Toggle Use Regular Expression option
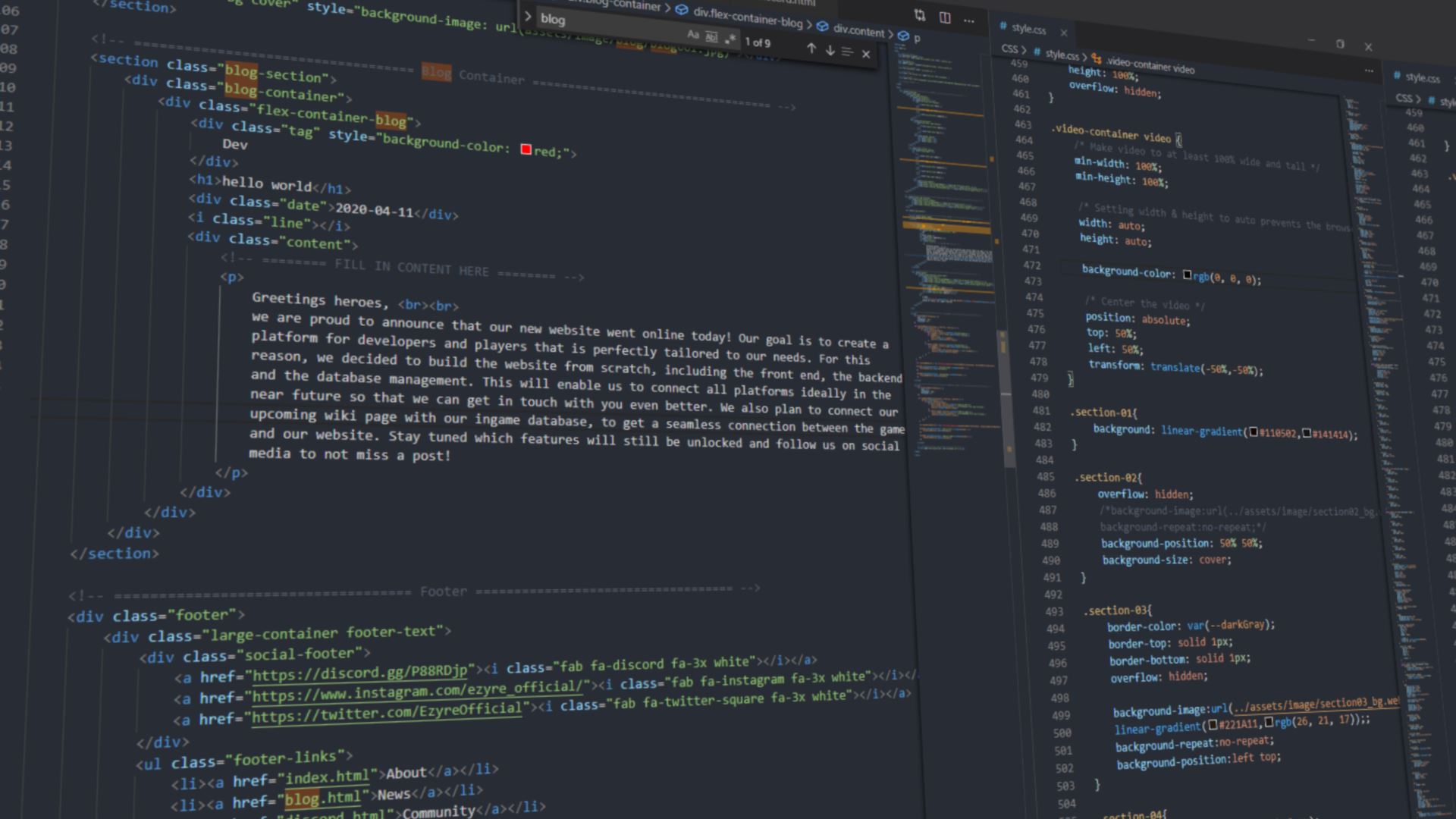This screenshot has width=1456, height=819. (730, 39)
